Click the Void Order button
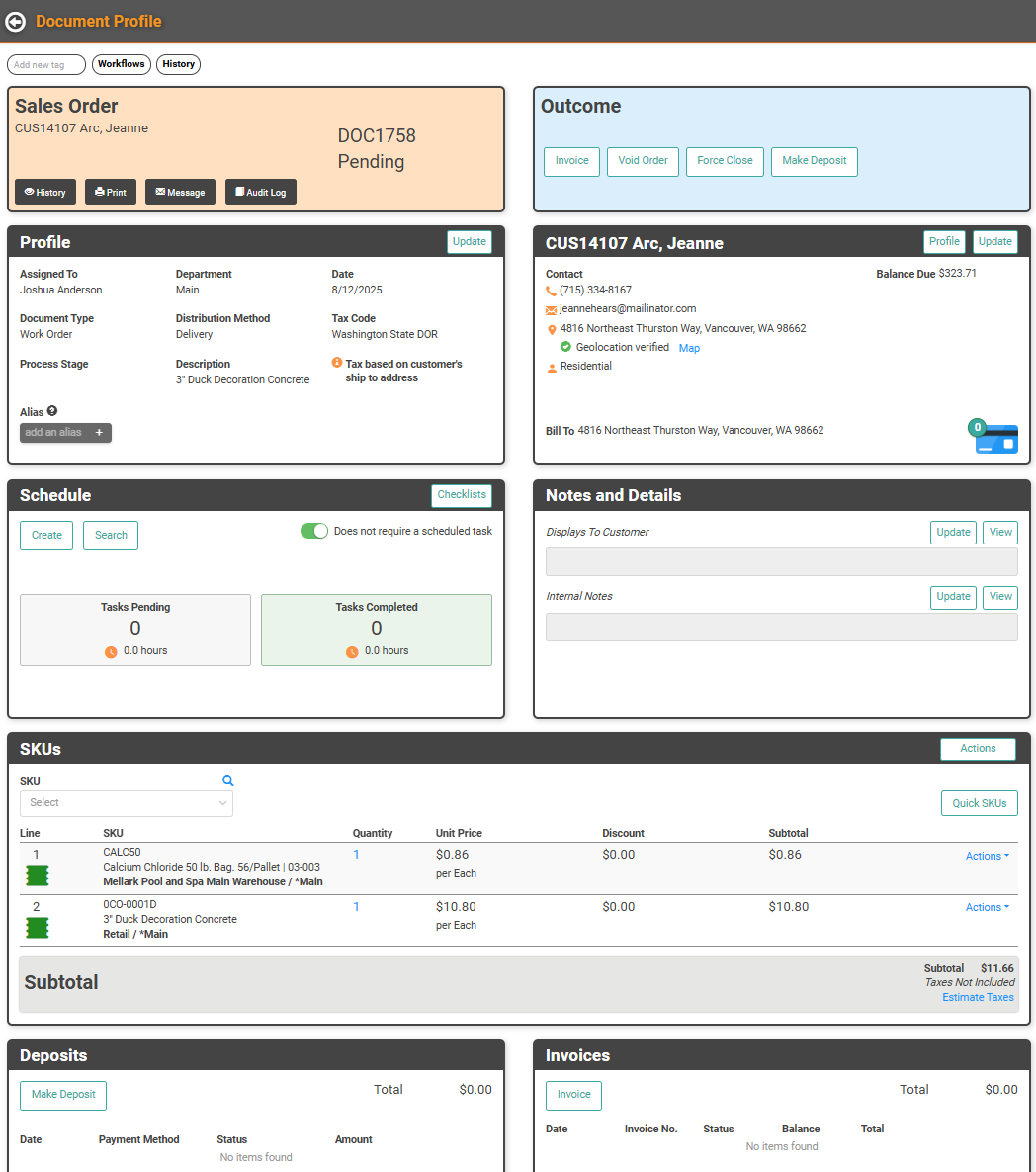 (x=643, y=161)
